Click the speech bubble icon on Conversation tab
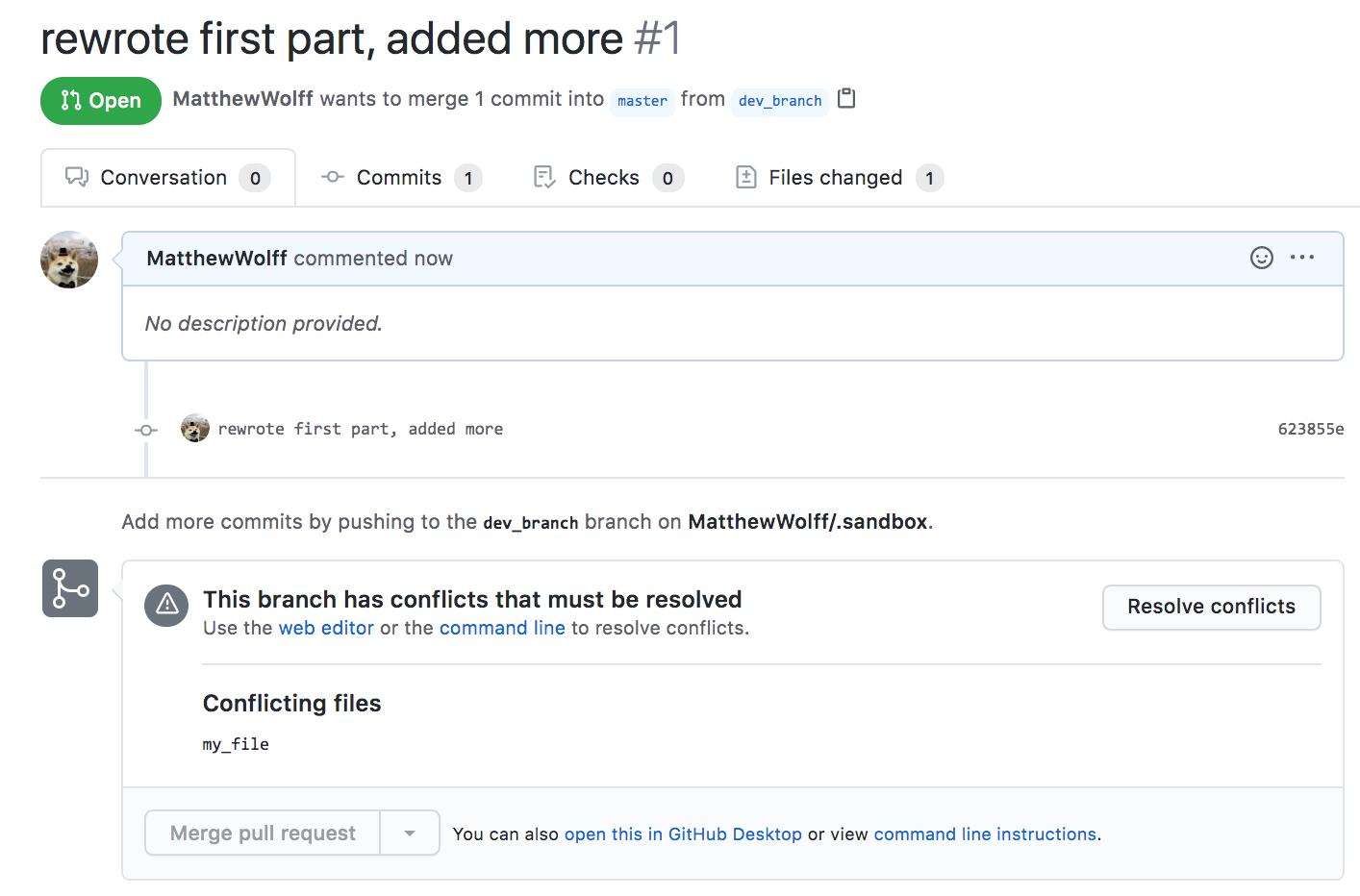This screenshot has width=1360, height=896. pos(77,177)
